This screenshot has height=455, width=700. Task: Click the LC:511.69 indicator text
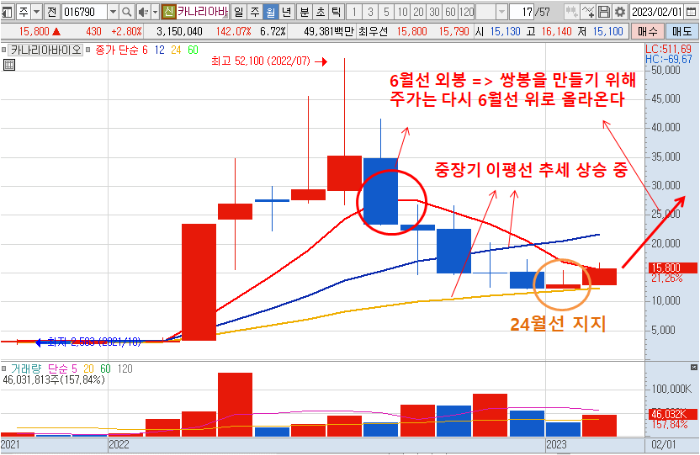pyautogui.click(x=668, y=49)
